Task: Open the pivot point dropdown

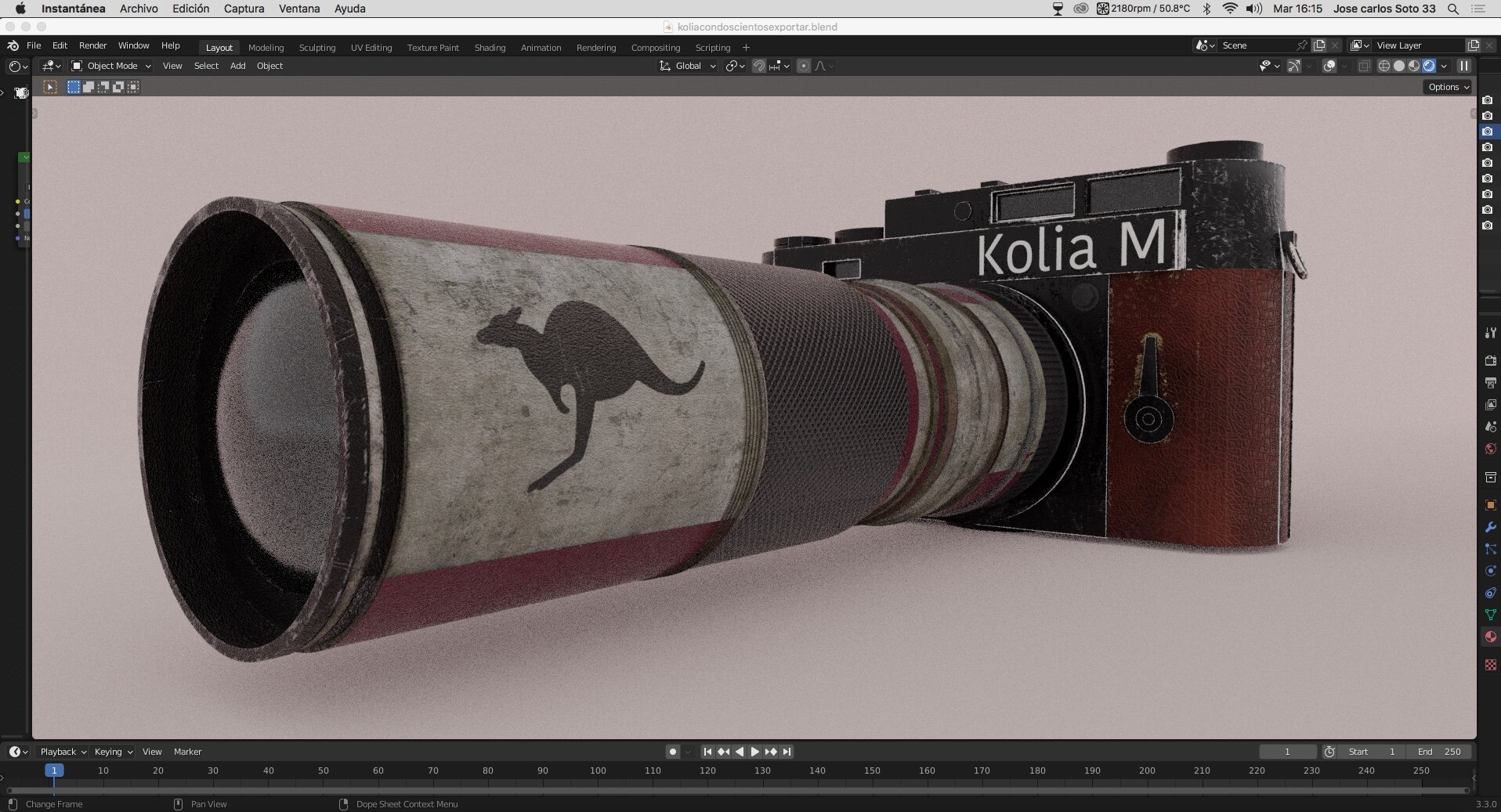Action: pos(734,66)
